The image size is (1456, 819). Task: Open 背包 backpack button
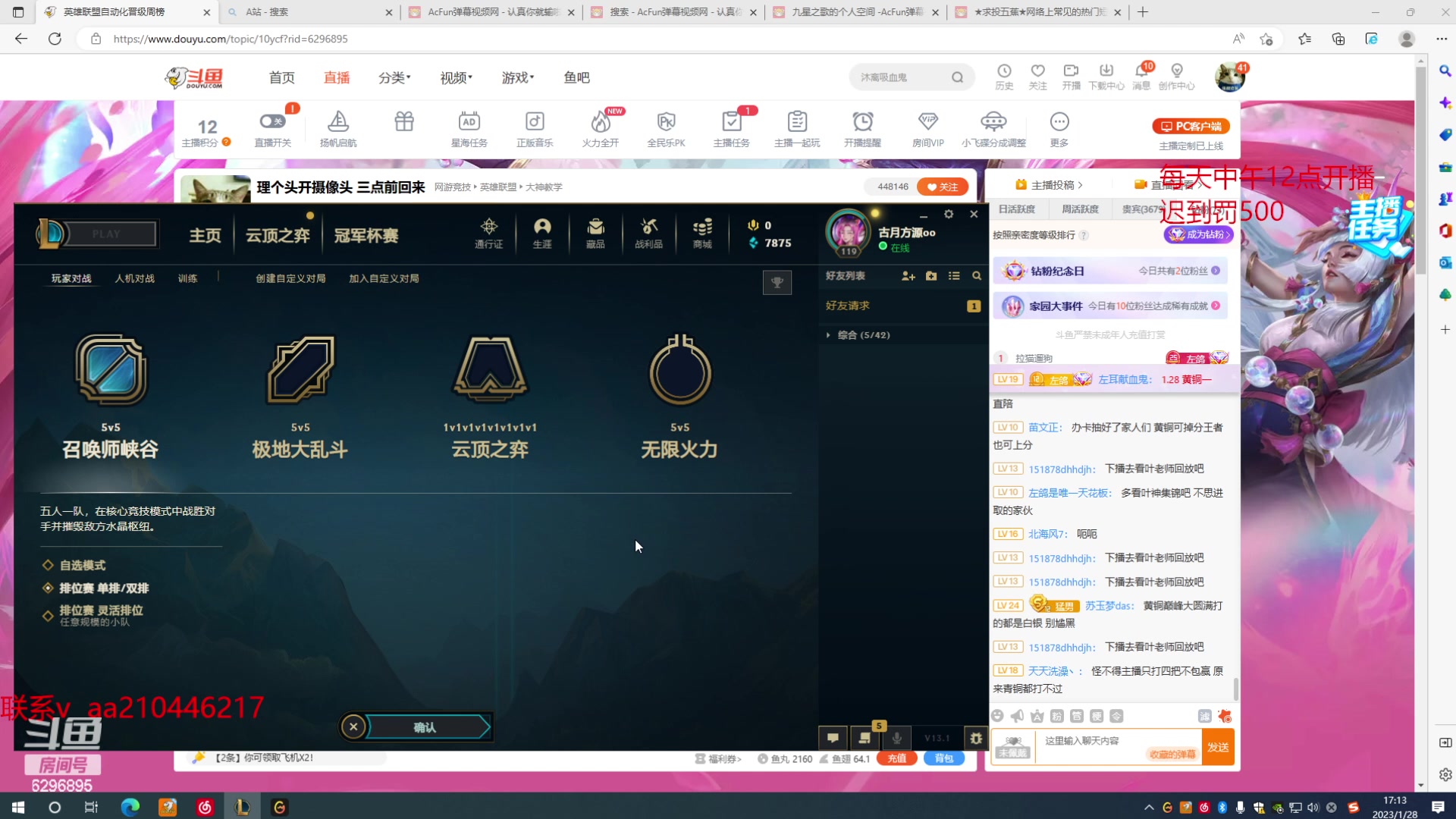pyautogui.click(x=944, y=758)
